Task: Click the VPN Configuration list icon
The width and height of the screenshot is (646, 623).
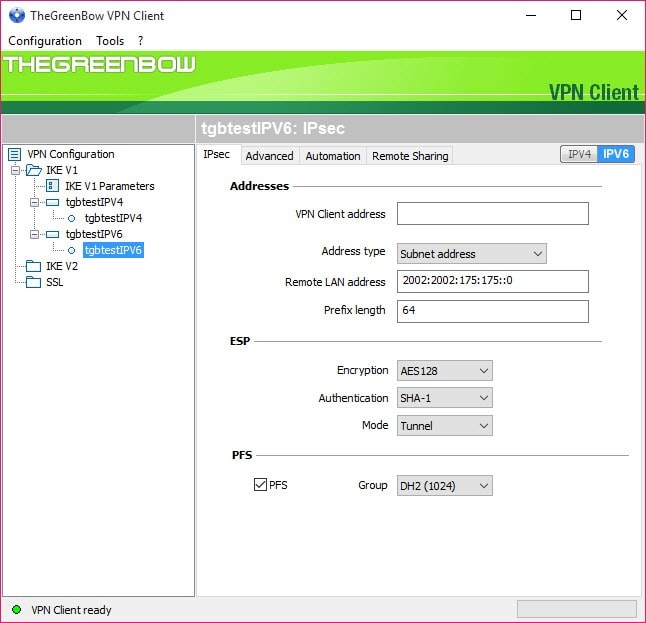Action: click(x=14, y=155)
